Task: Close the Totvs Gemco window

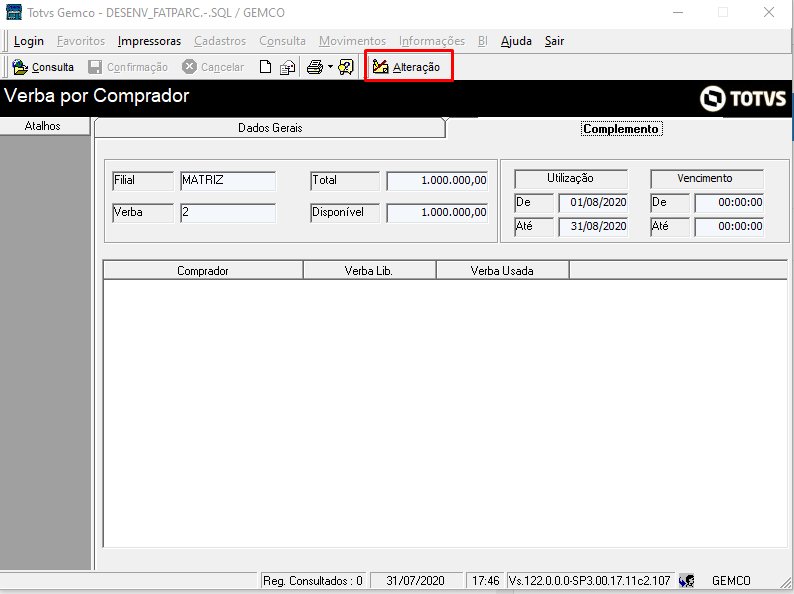Action: click(x=769, y=12)
